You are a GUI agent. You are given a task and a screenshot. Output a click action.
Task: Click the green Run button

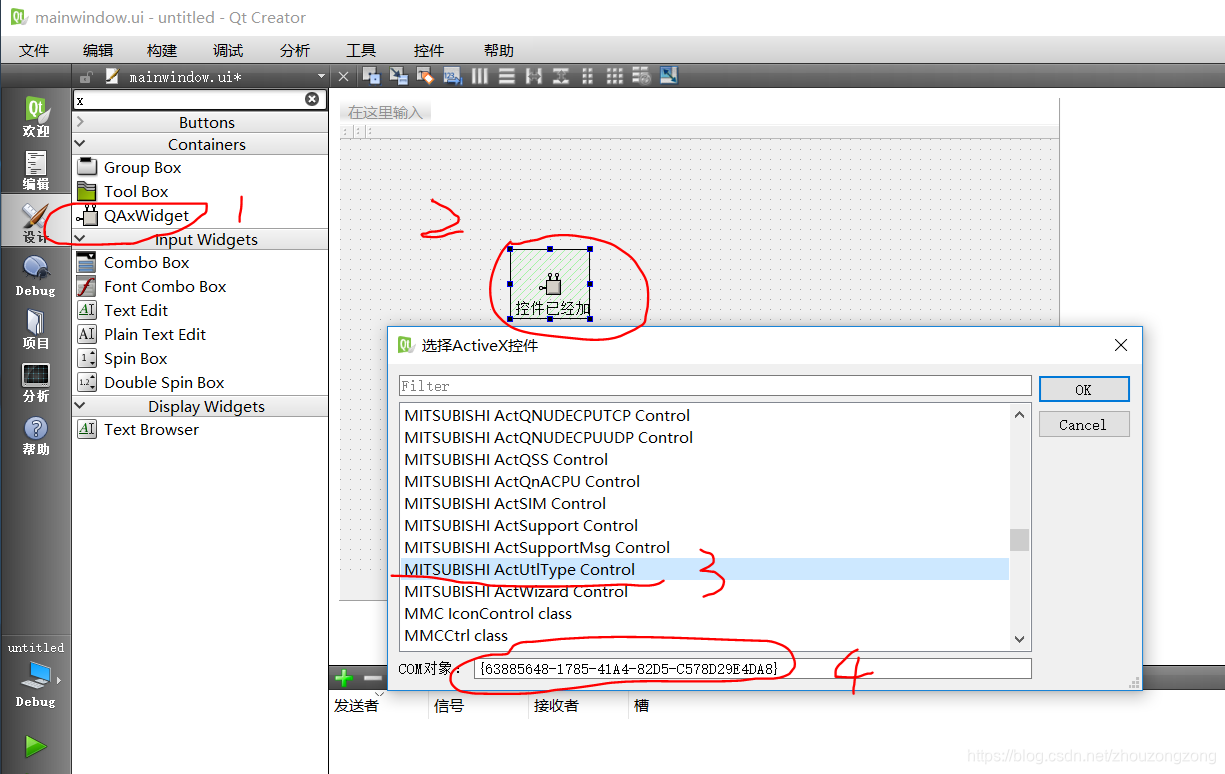coord(35,746)
